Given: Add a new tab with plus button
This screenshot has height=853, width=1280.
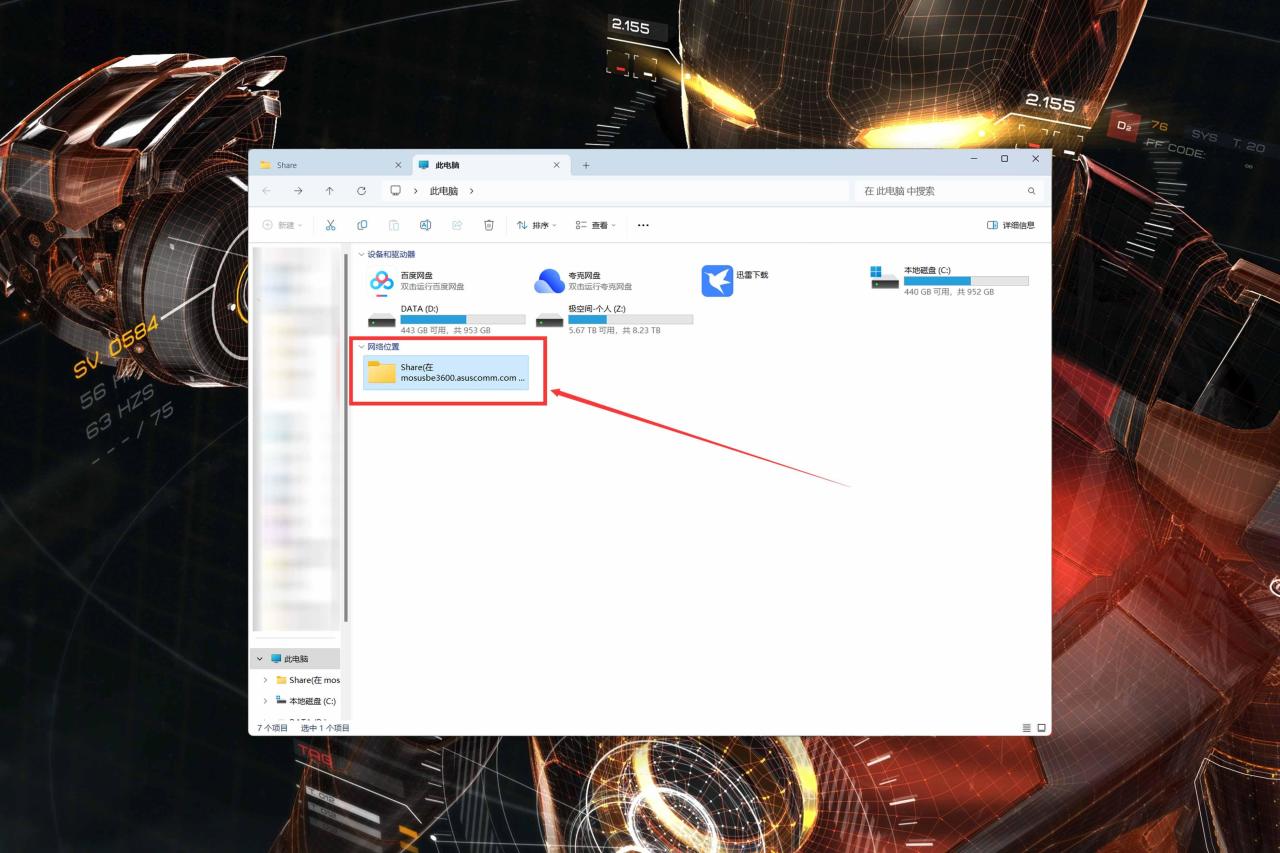Looking at the screenshot, I should (586, 165).
